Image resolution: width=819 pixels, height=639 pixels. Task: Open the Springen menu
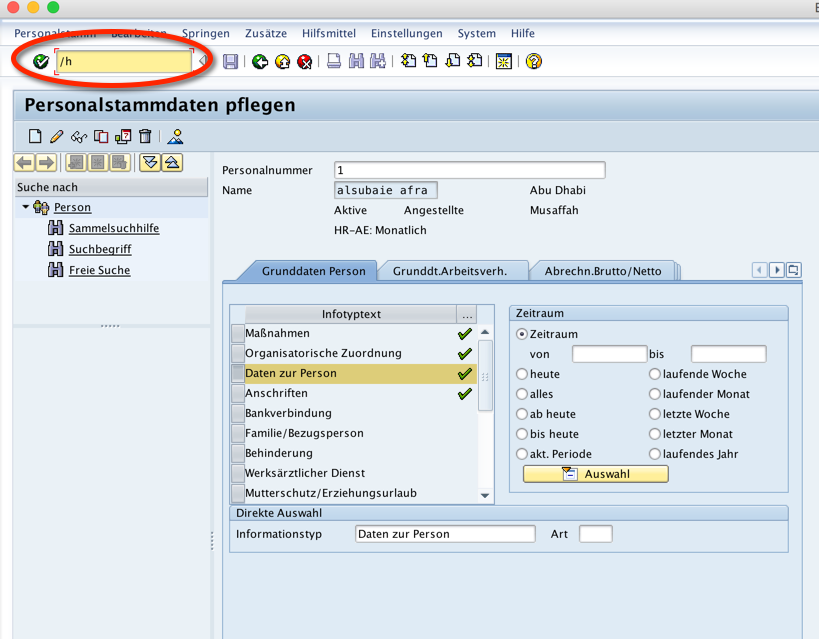pos(205,33)
